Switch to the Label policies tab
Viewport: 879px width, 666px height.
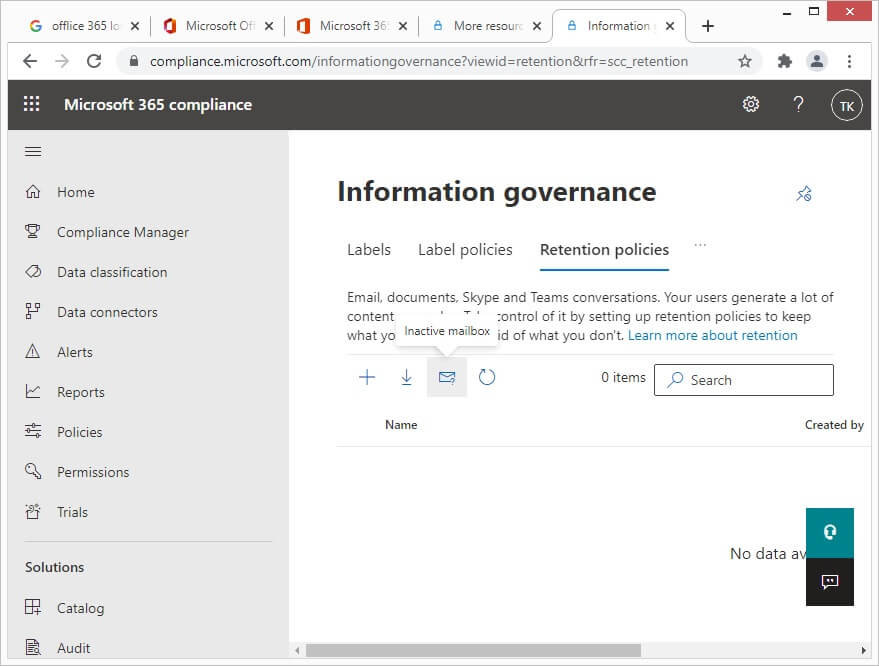point(465,249)
